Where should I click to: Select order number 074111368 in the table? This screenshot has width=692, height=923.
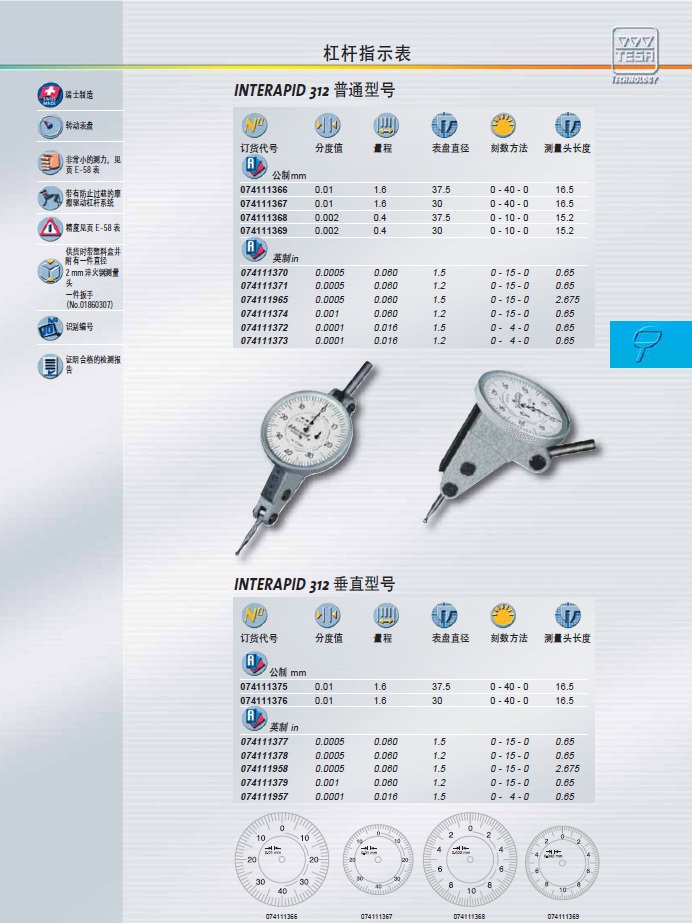click(264, 218)
